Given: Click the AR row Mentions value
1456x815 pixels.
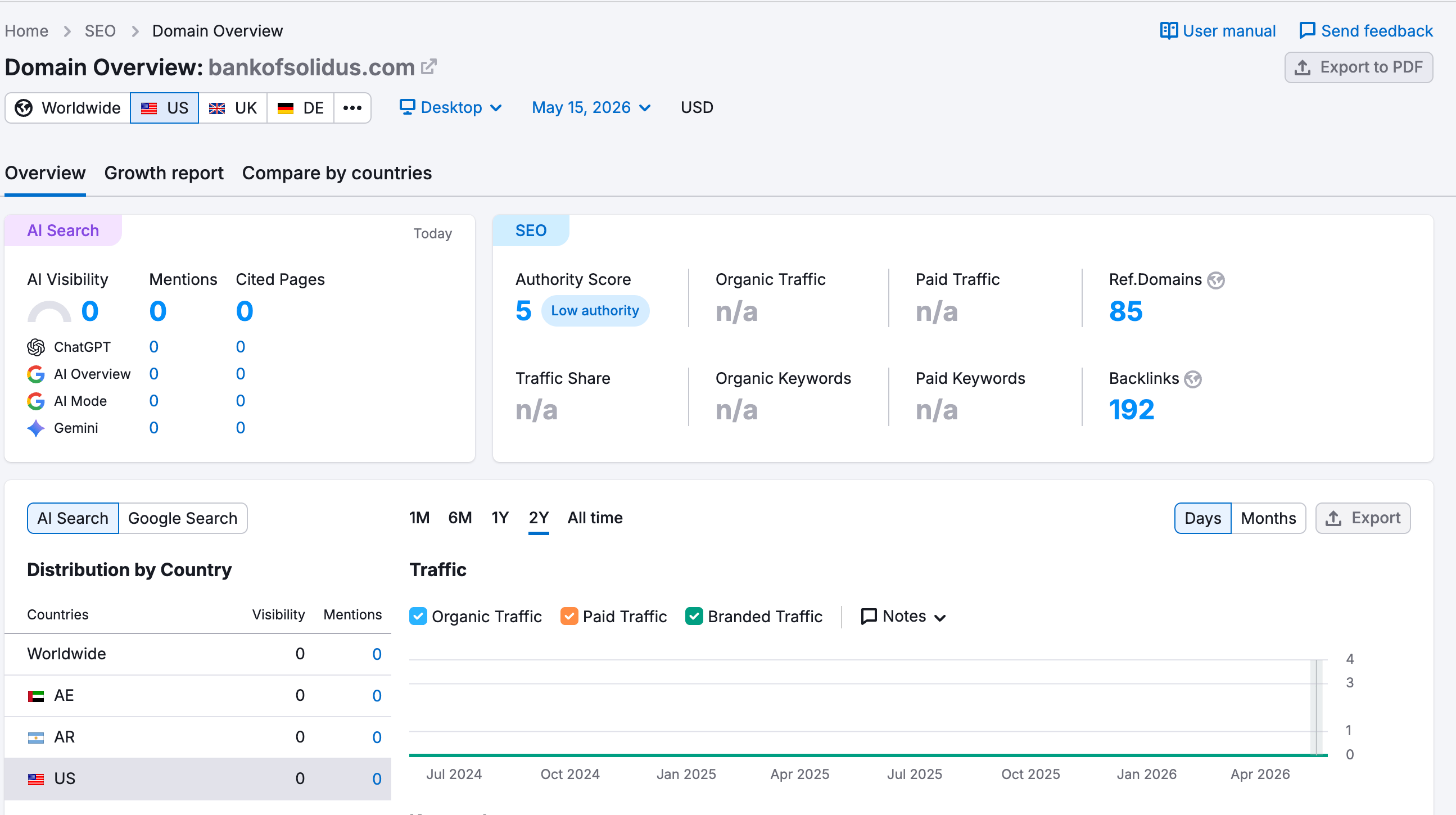Looking at the screenshot, I should coord(377,737).
